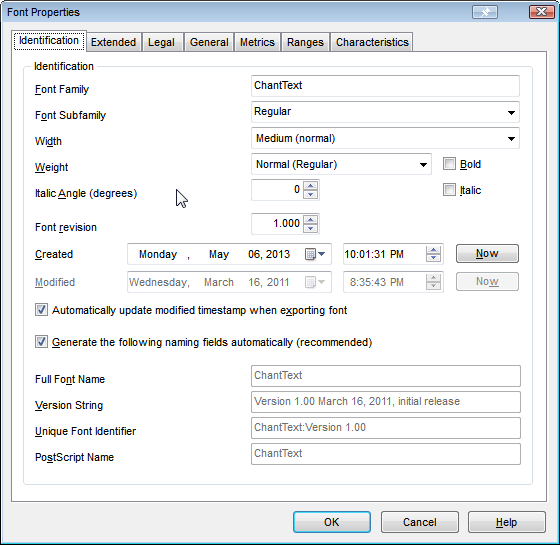Screen dimensions: 560x545
Task: Toggle automatic naming fields generation
Action: (x=41, y=342)
